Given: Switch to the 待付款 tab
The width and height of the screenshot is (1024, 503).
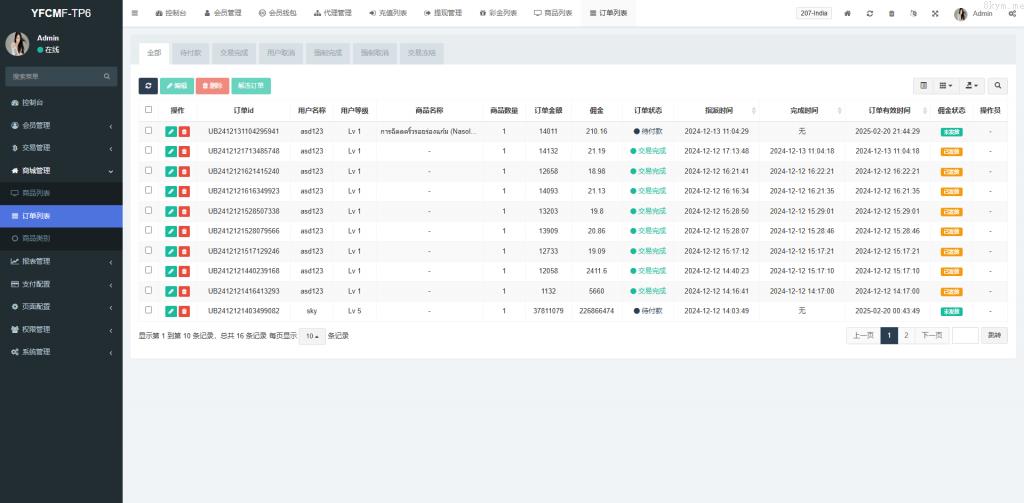Looking at the screenshot, I should click(x=190, y=53).
